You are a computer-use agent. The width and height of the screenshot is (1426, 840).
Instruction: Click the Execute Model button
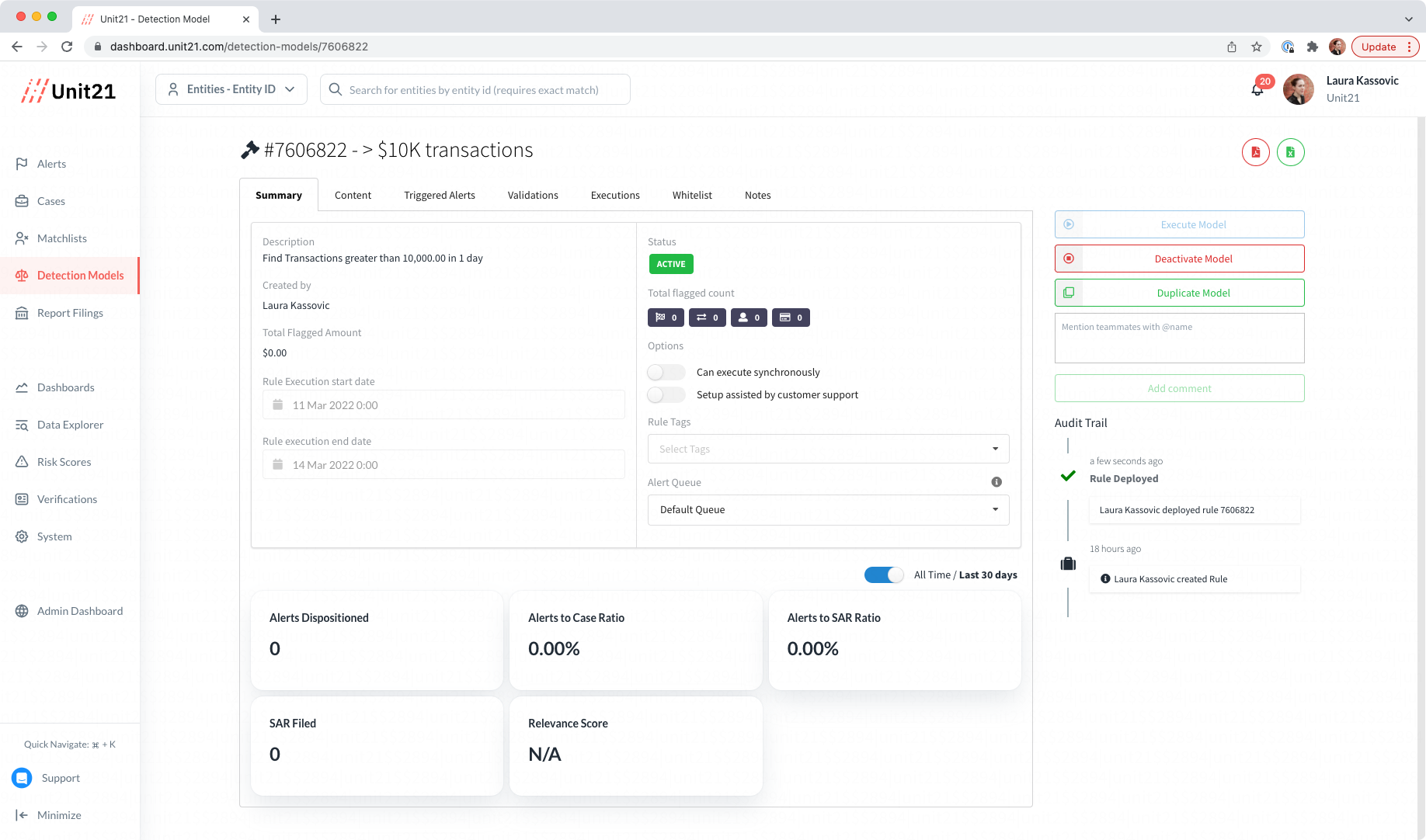pyautogui.click(x=1180, y=224)
